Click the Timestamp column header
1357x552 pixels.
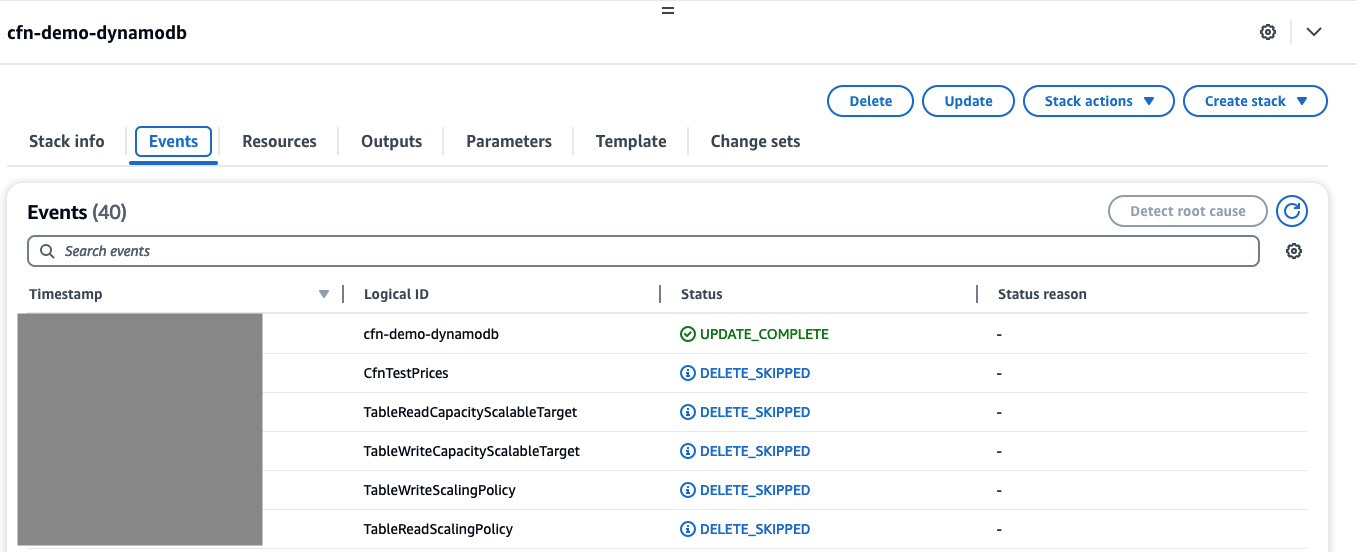66,294
